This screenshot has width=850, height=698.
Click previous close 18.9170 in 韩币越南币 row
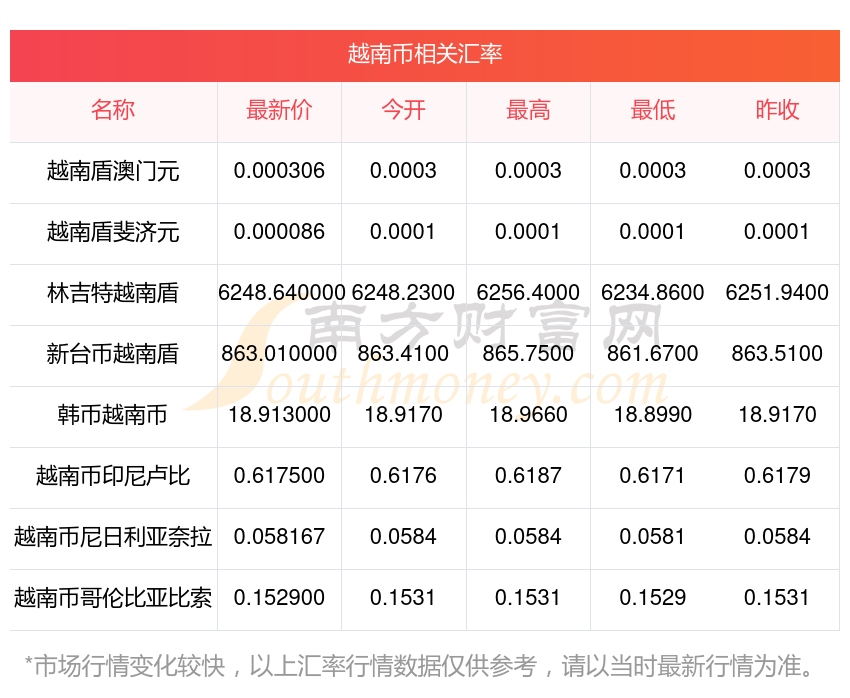(777, 415)
